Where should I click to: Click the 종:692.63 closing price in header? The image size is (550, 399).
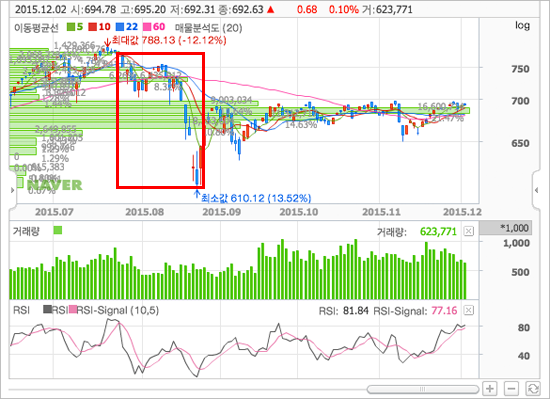point(241,9)
